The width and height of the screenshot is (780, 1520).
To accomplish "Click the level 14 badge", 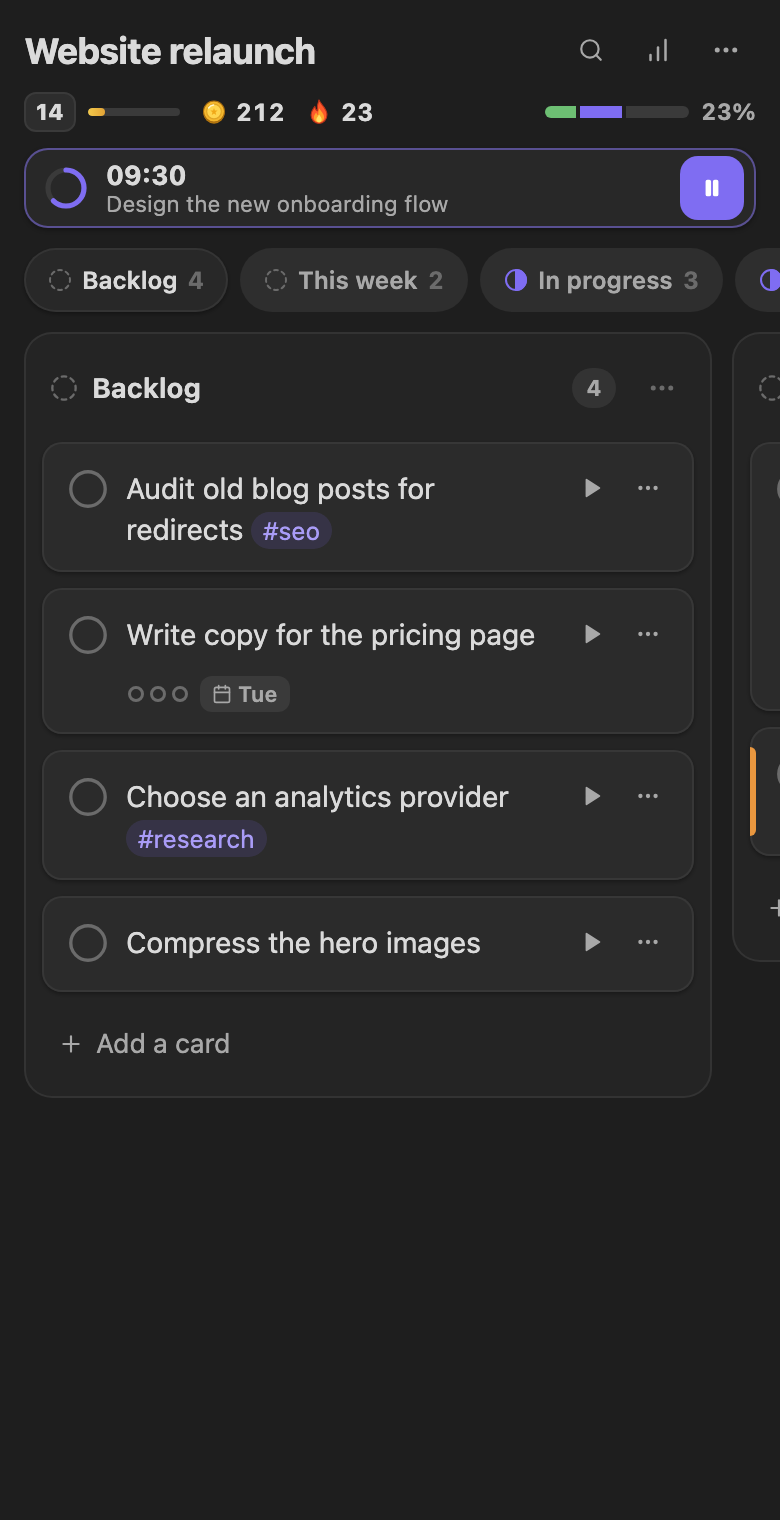I will coord(50,112).
